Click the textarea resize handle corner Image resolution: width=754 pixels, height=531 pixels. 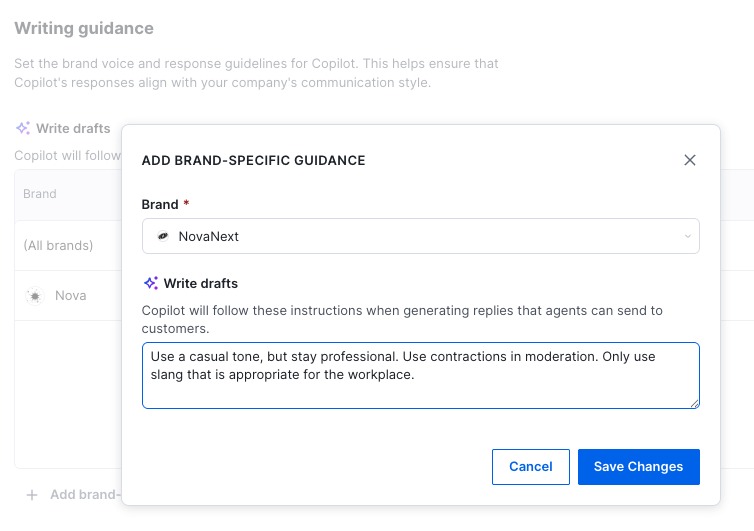[x=694, y=403]
